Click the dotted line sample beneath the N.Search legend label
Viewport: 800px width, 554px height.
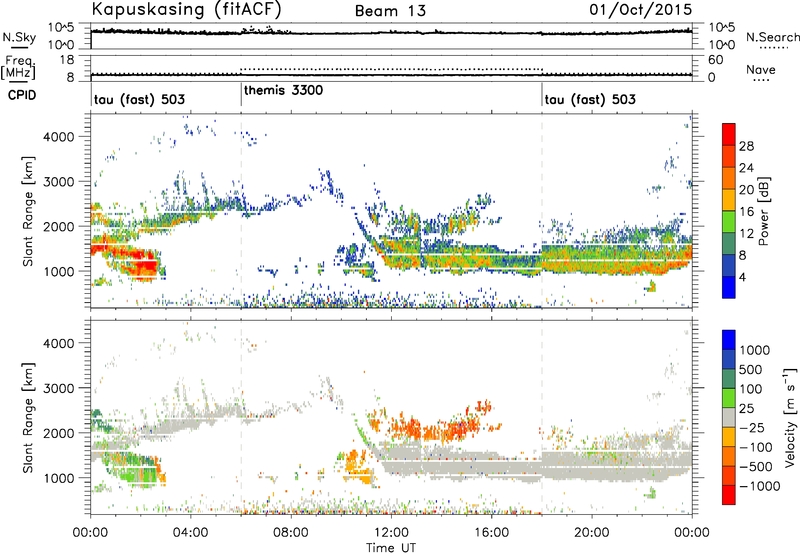click(773, 48)
